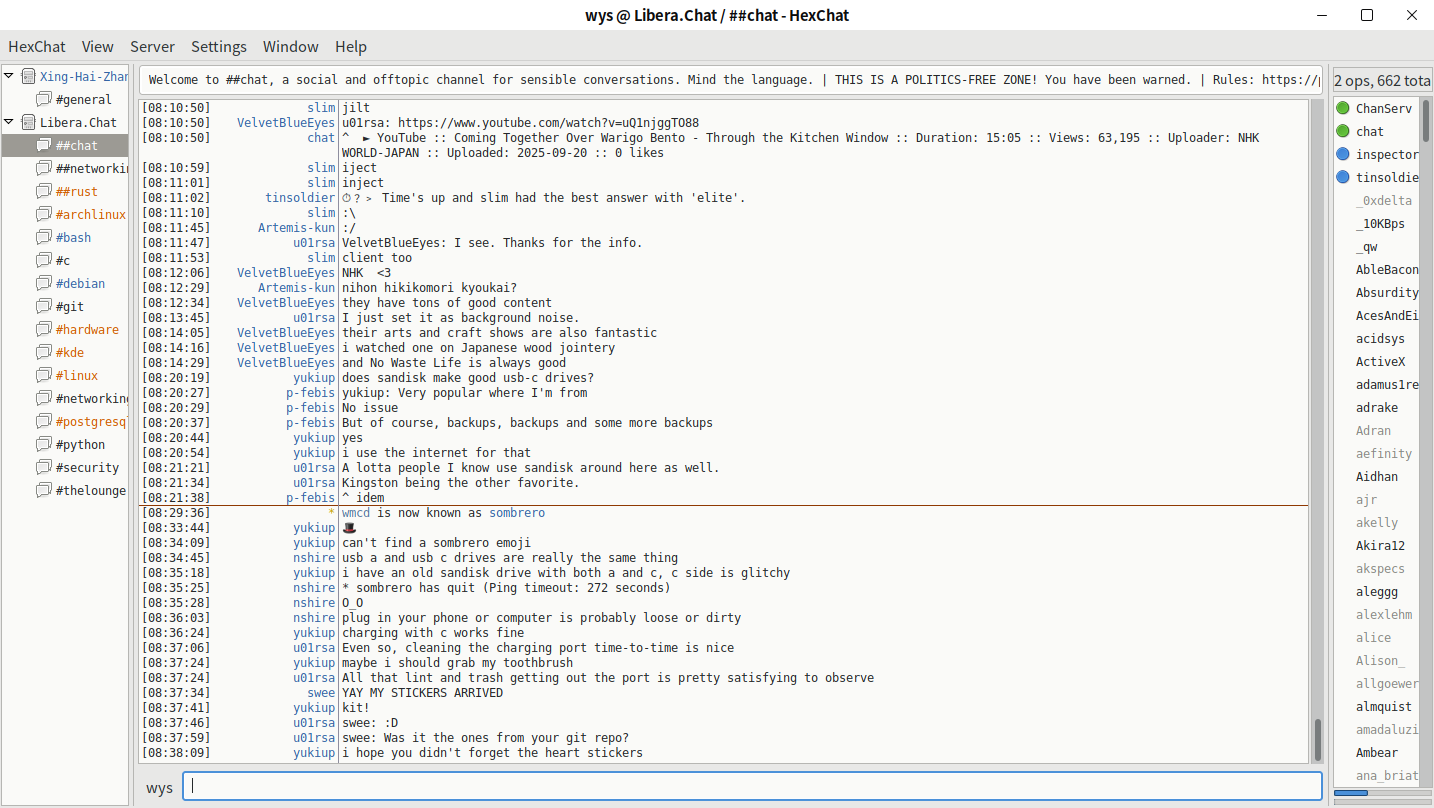Viewport: 1434px width, 808px height.
Task: Open the Settings menu
Action: [218, 46]
